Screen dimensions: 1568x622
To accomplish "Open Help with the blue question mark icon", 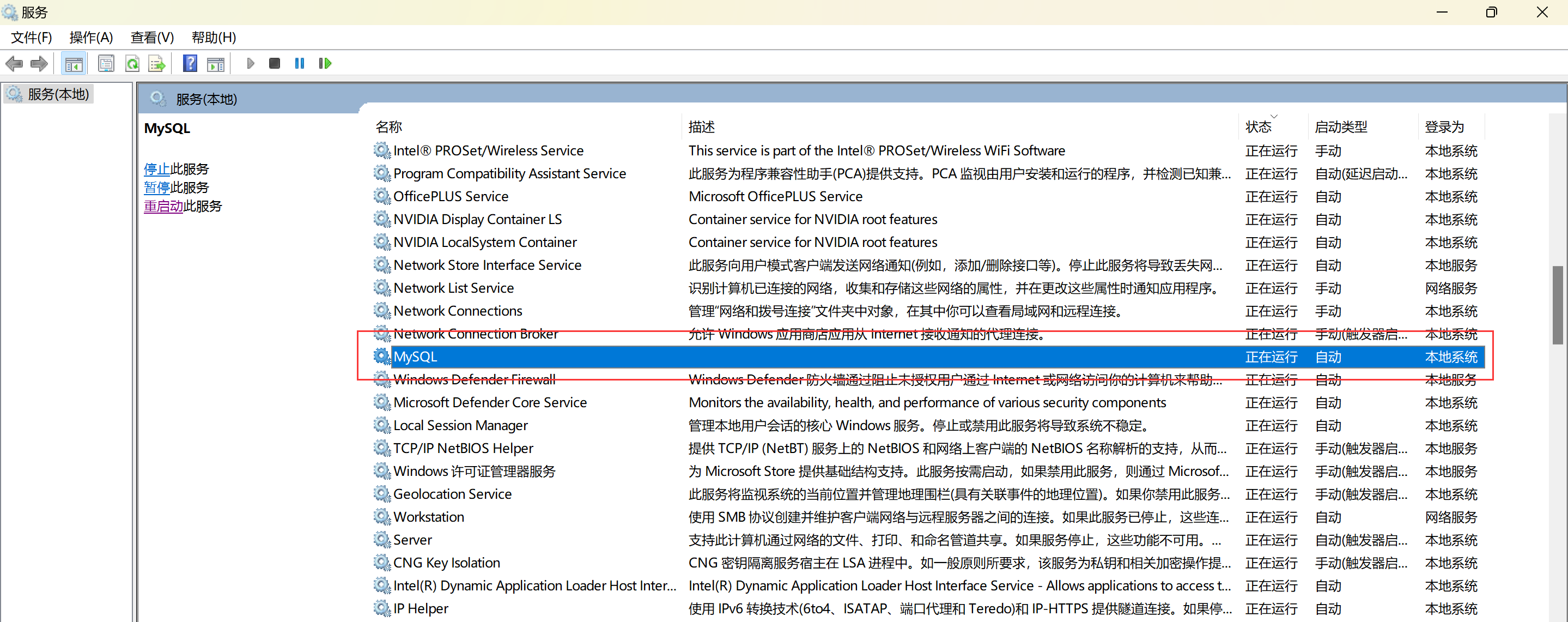I will tap(190, 63).
